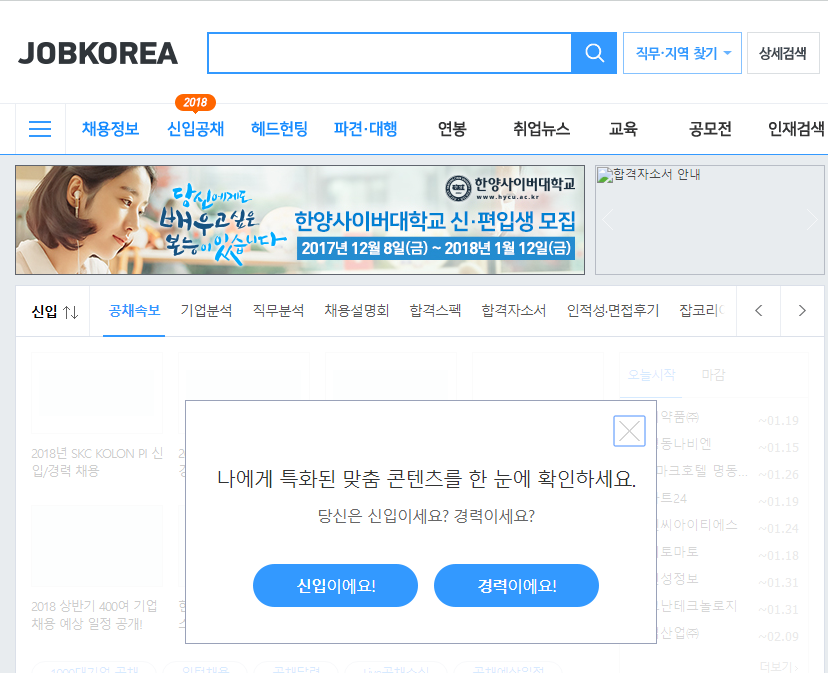Image resolution: width=828 pixels, height=673 pixels.
Task: Open the 신입공채 menu
Action: (x=195, y=129)
